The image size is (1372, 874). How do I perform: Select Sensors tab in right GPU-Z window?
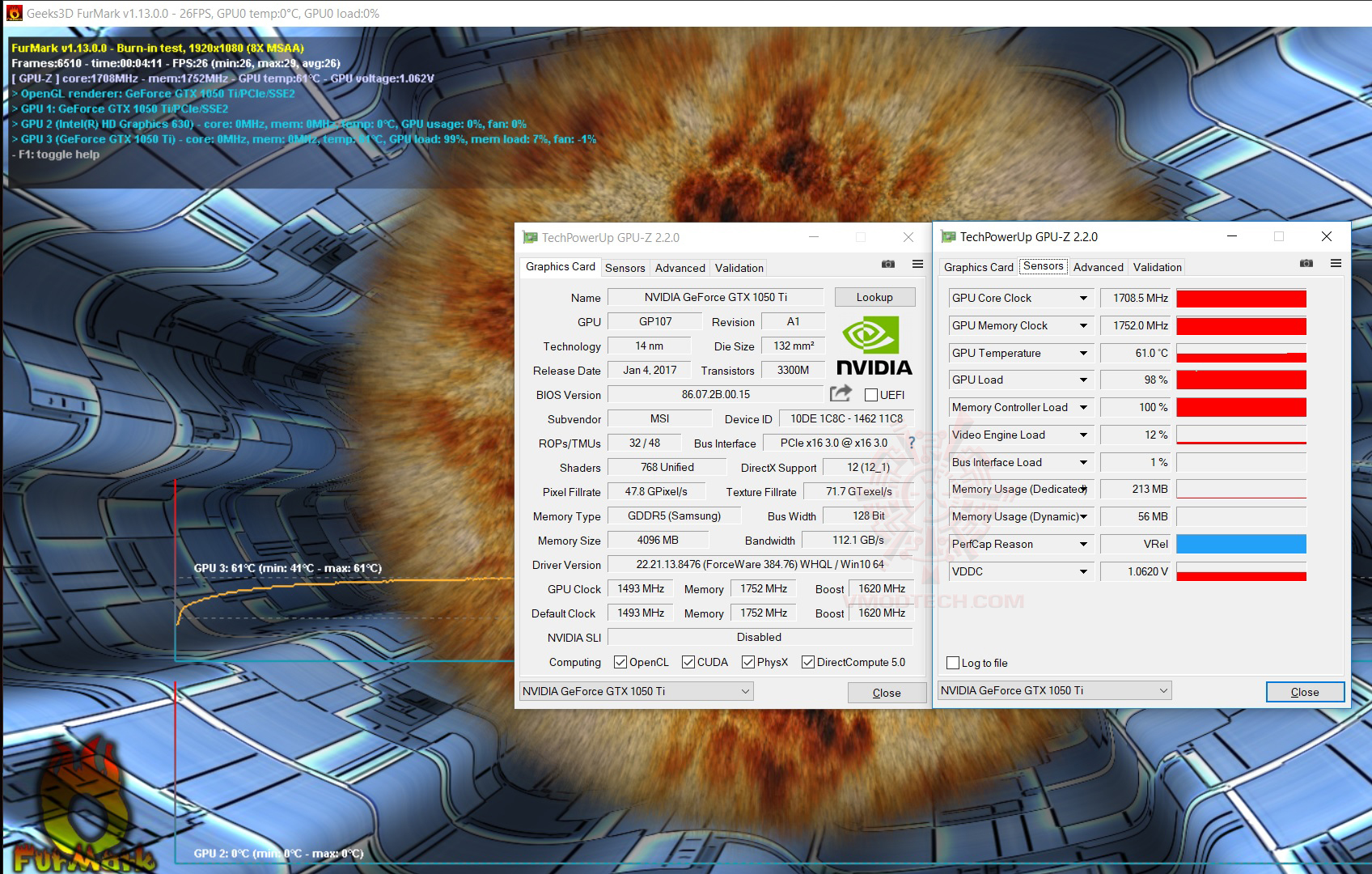click(1044, 265)
